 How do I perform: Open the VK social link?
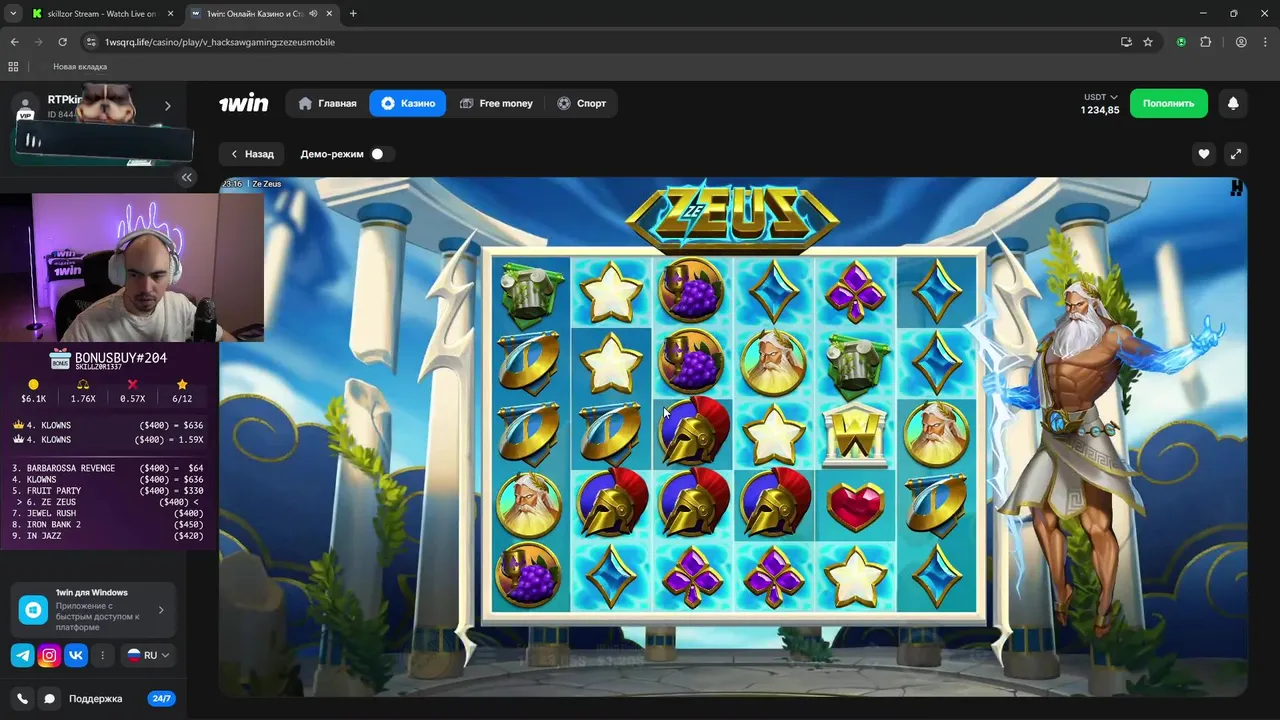coord(76,656)
